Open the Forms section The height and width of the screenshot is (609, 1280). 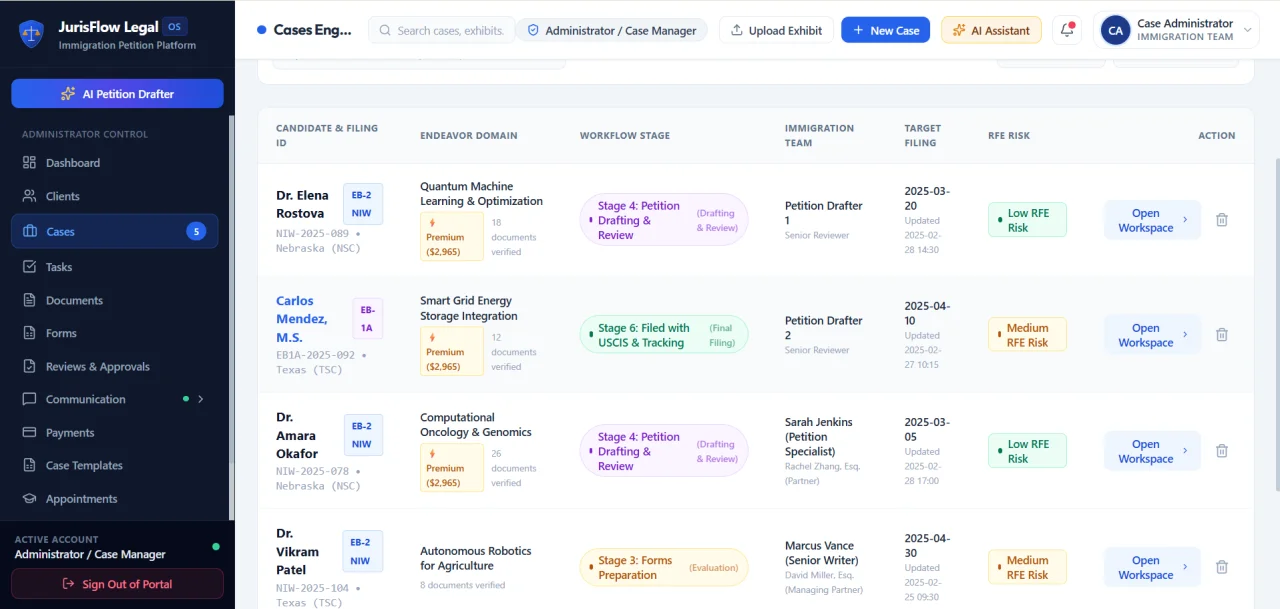[x=115, y=333]
